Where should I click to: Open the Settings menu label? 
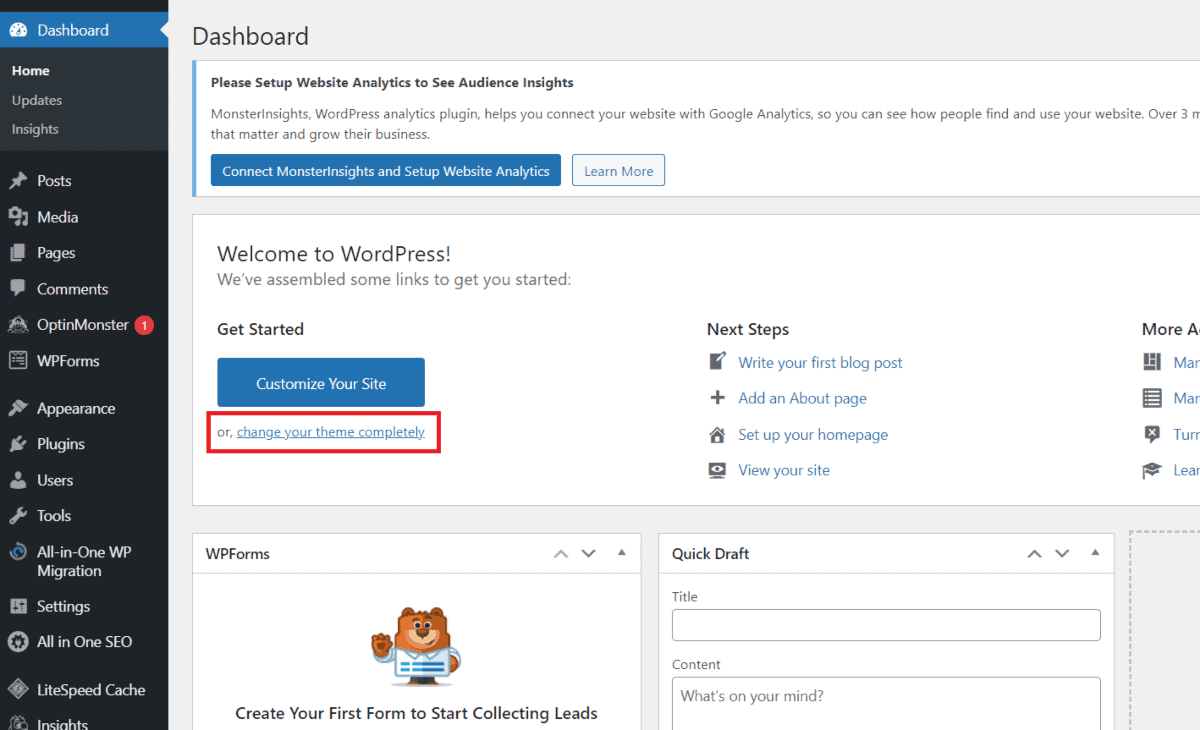point(64,606)
